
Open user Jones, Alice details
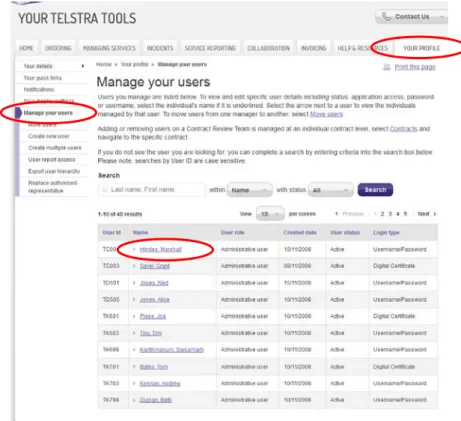pyautogui.click(x=154, y=300)
